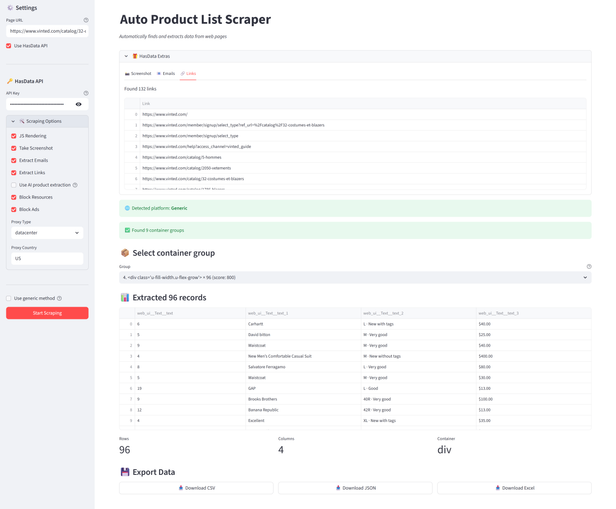Viewport: 616px width, 509px height.
Task: Disable JS Rendering checkbox
Action: pos(14,136)
